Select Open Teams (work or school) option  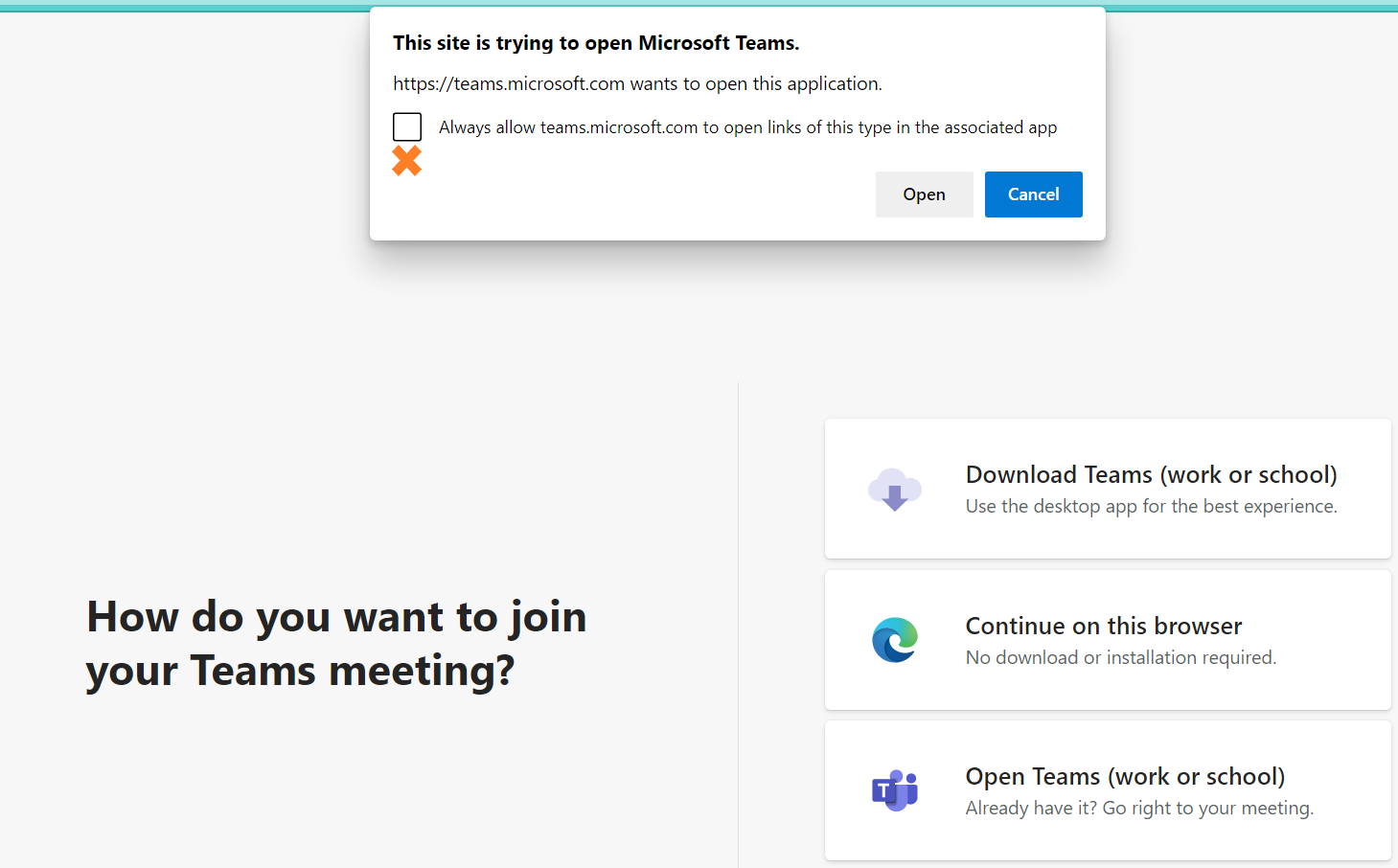[1108, 790]
